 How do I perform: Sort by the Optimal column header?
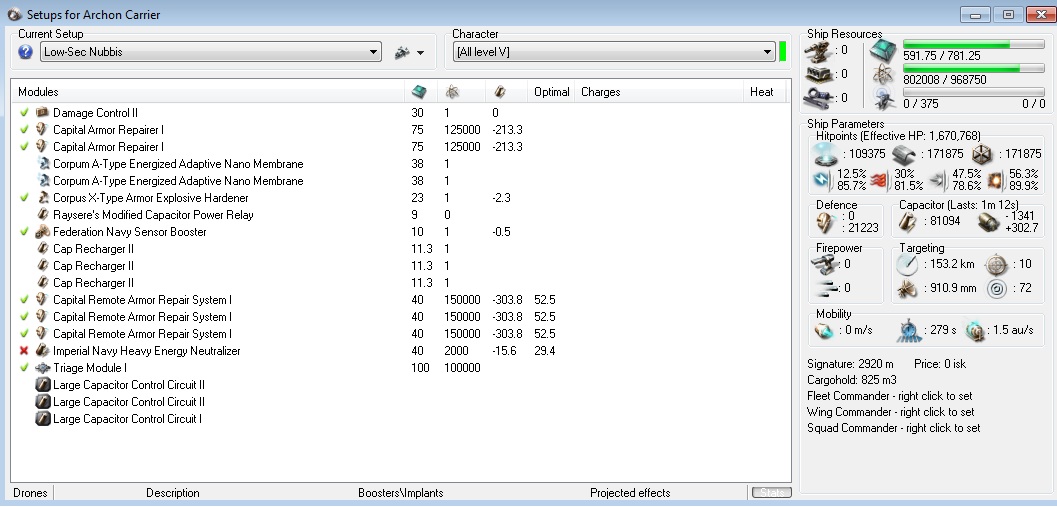coord(551,92)
